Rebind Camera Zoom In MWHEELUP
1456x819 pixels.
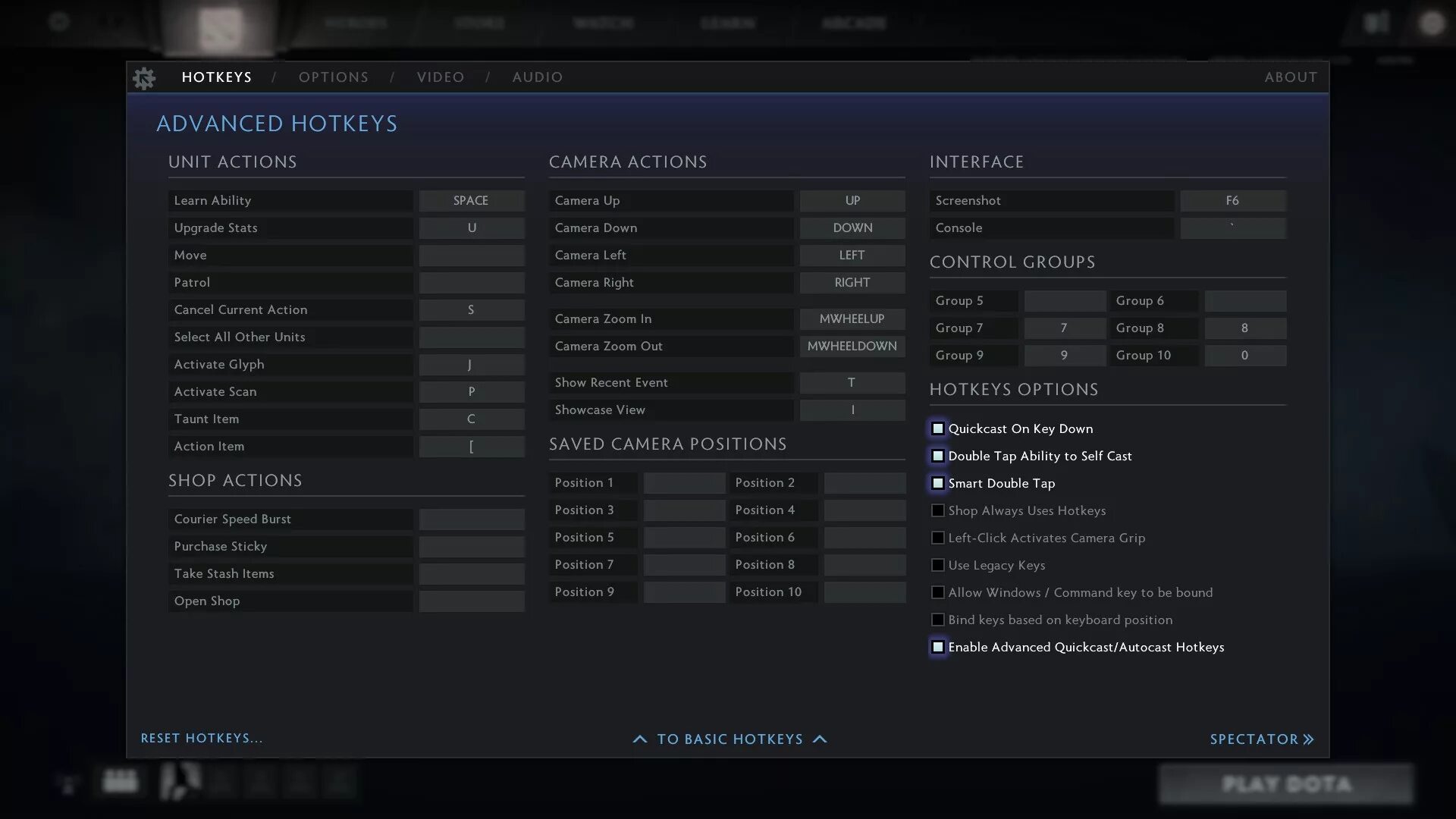click(852, 319)
